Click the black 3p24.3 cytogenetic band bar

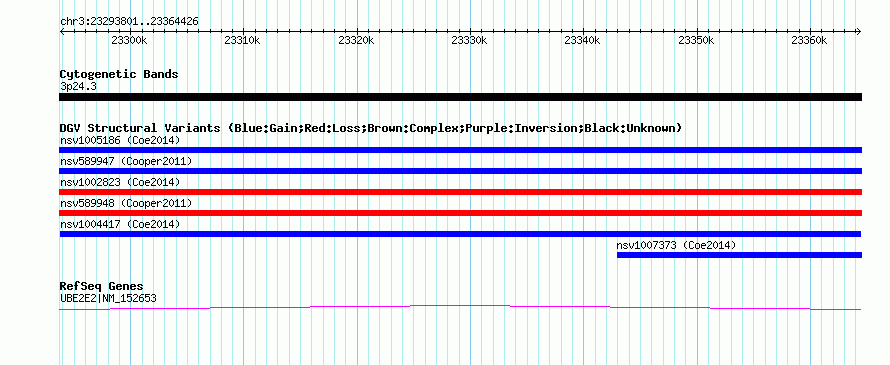coord(460,97)
